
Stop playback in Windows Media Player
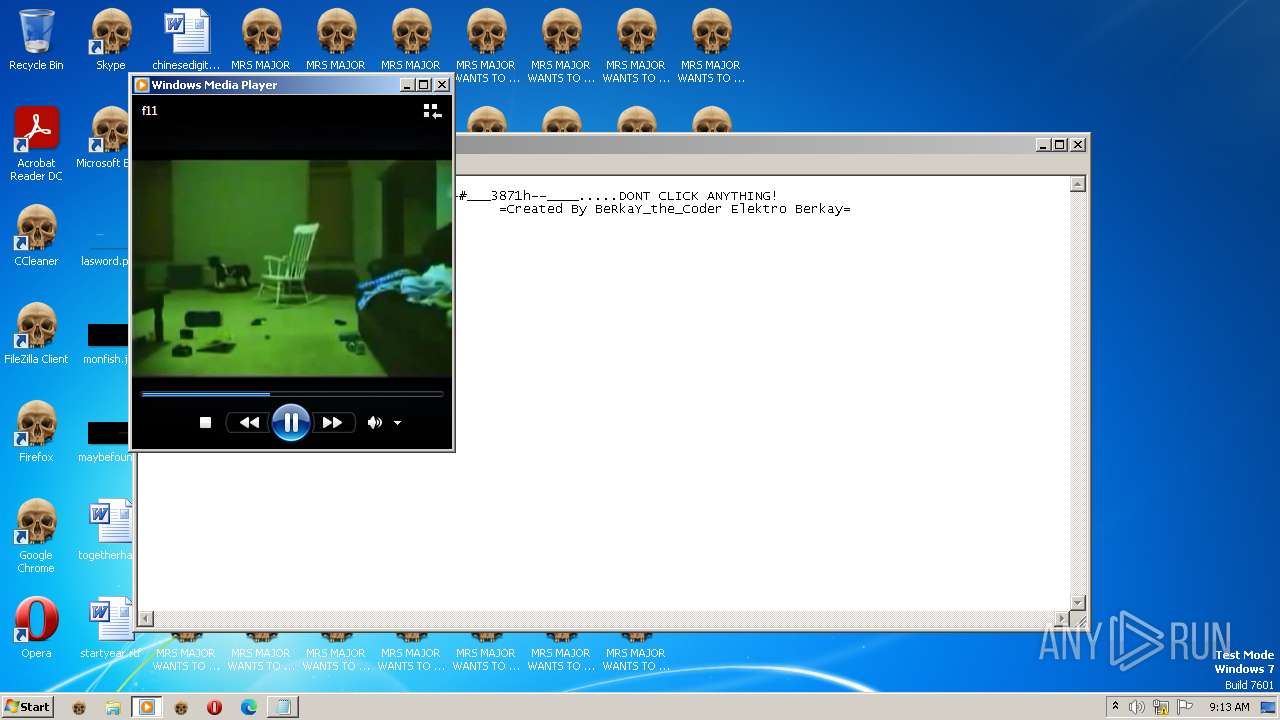click(x=205, y=423)
